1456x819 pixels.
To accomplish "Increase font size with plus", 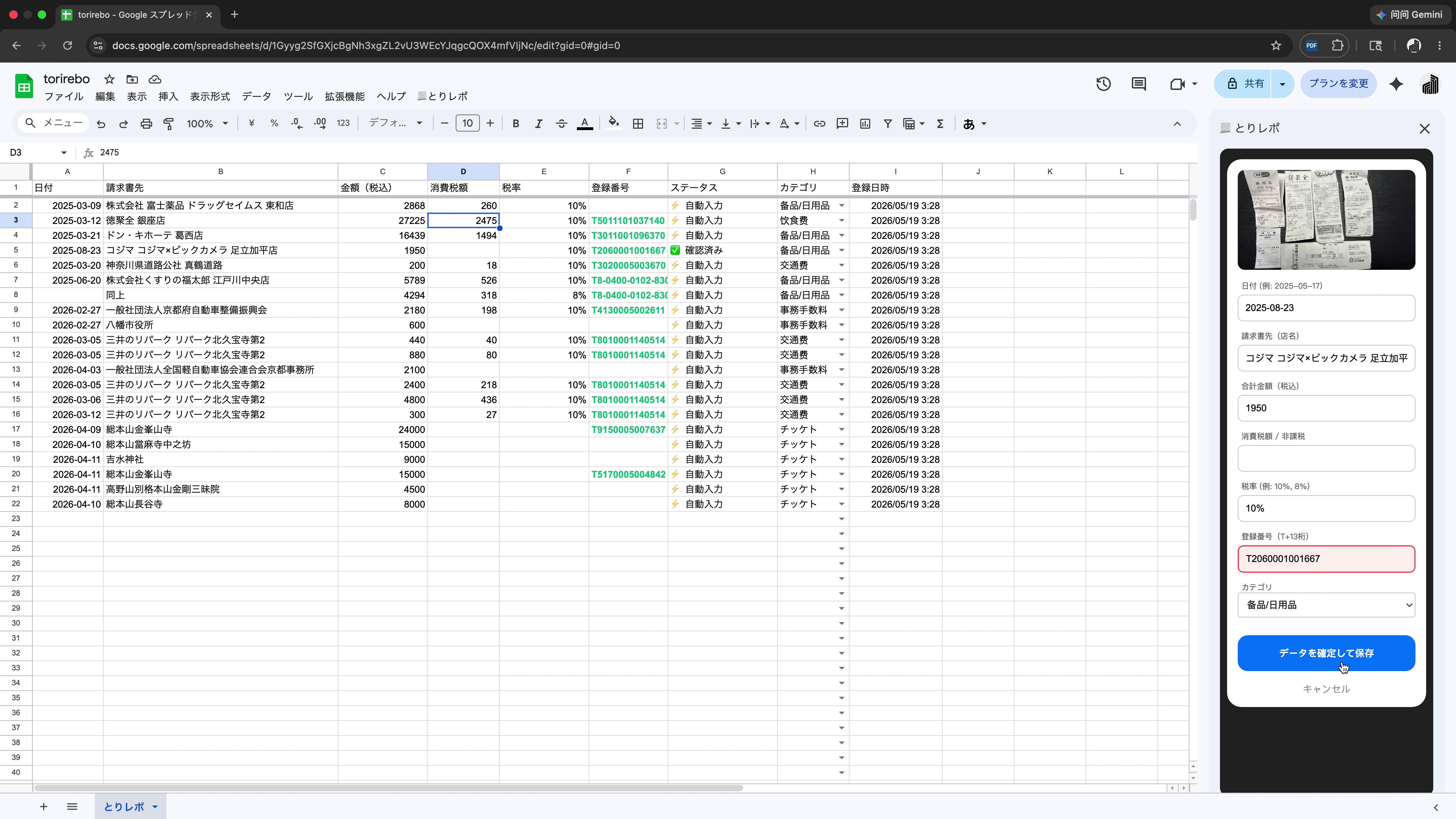I will [490, 123].
